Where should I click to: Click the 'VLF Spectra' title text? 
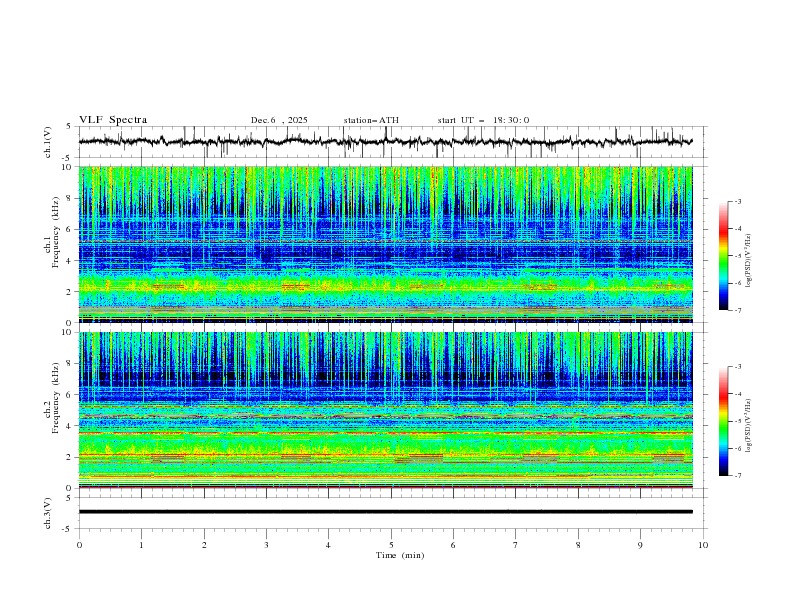click(x=113, y=120)
